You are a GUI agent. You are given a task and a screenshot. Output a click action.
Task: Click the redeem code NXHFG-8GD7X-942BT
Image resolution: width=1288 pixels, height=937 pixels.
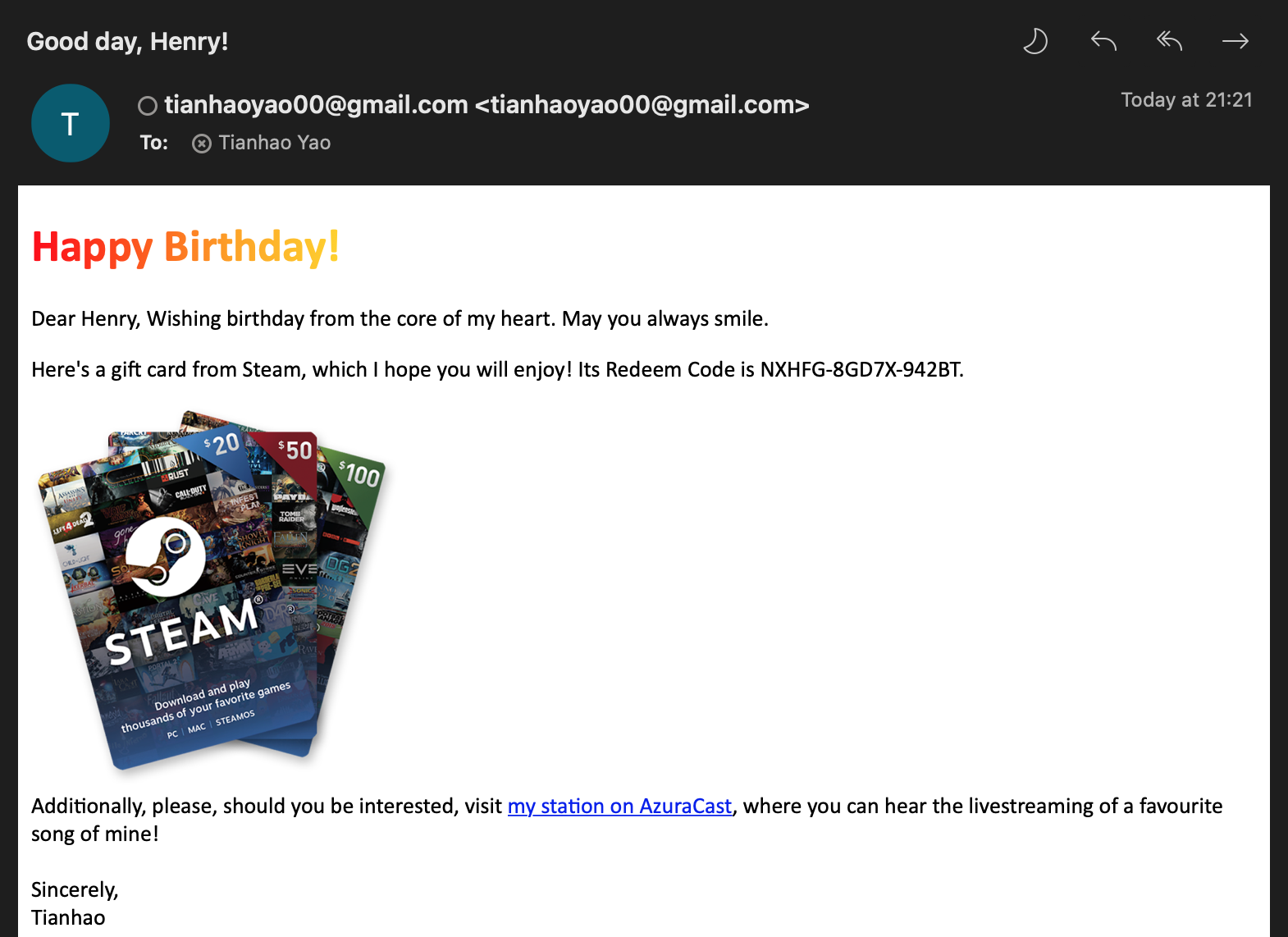861,370
